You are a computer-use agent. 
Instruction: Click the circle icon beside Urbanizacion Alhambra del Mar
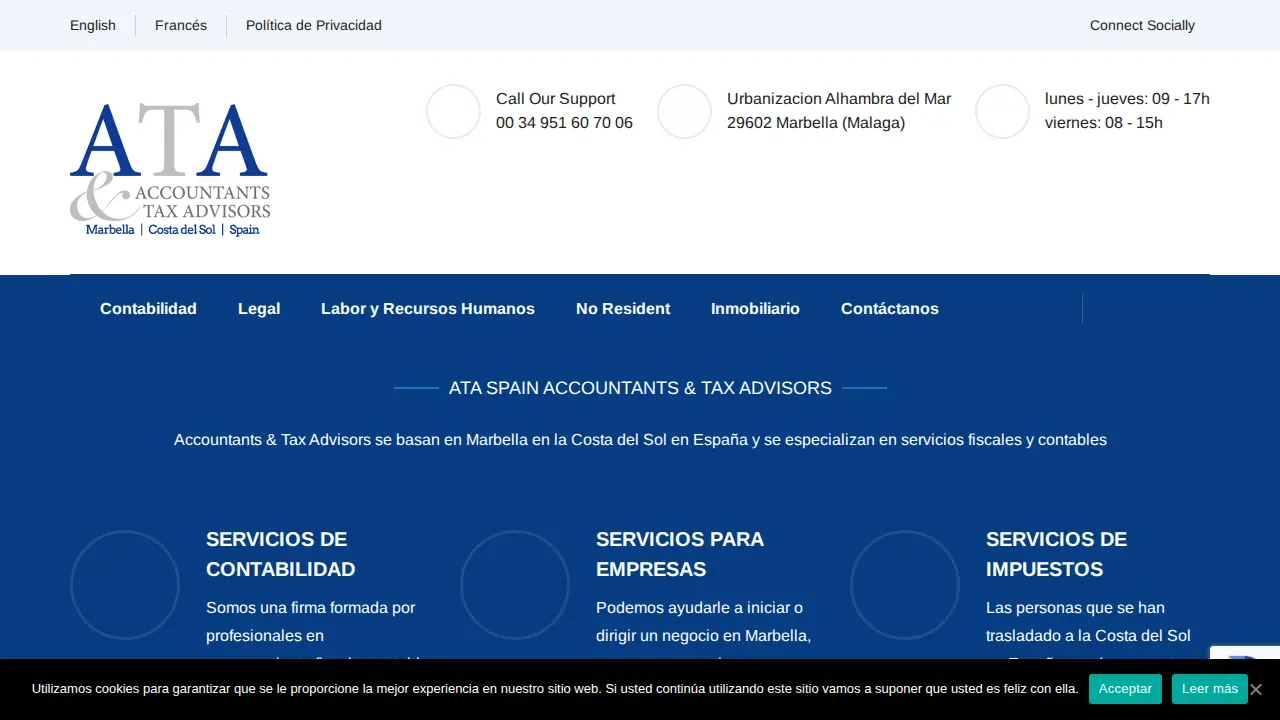(x=684, y=111)
